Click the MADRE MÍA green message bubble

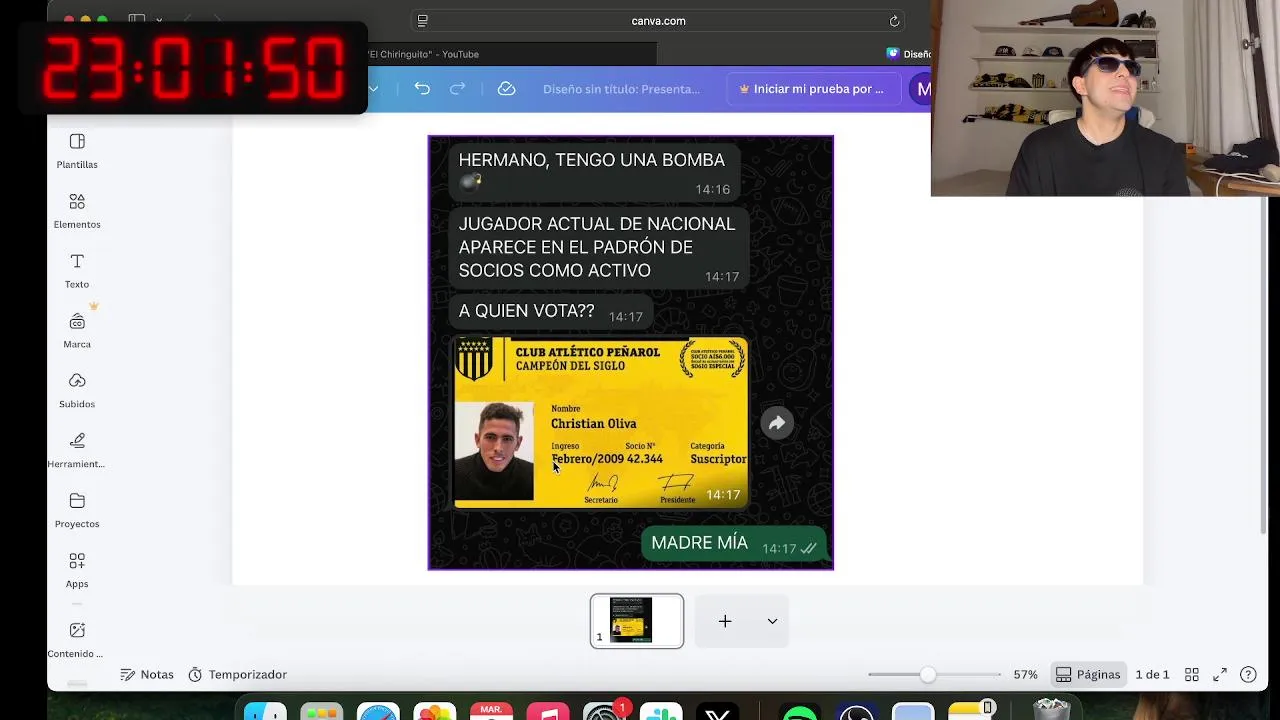click(x=734, y=544)
